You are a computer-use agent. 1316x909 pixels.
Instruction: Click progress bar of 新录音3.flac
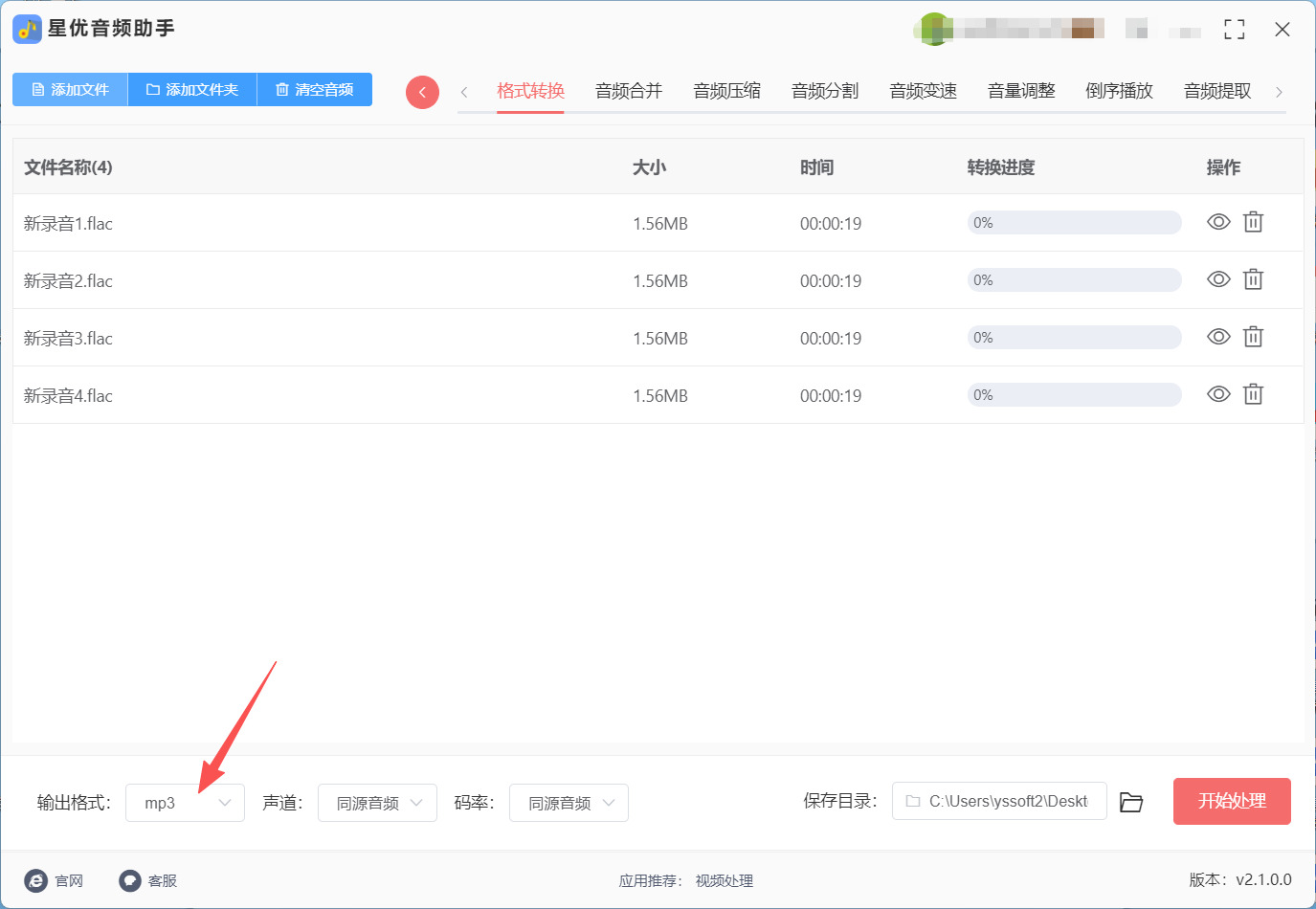(1074, 338)
